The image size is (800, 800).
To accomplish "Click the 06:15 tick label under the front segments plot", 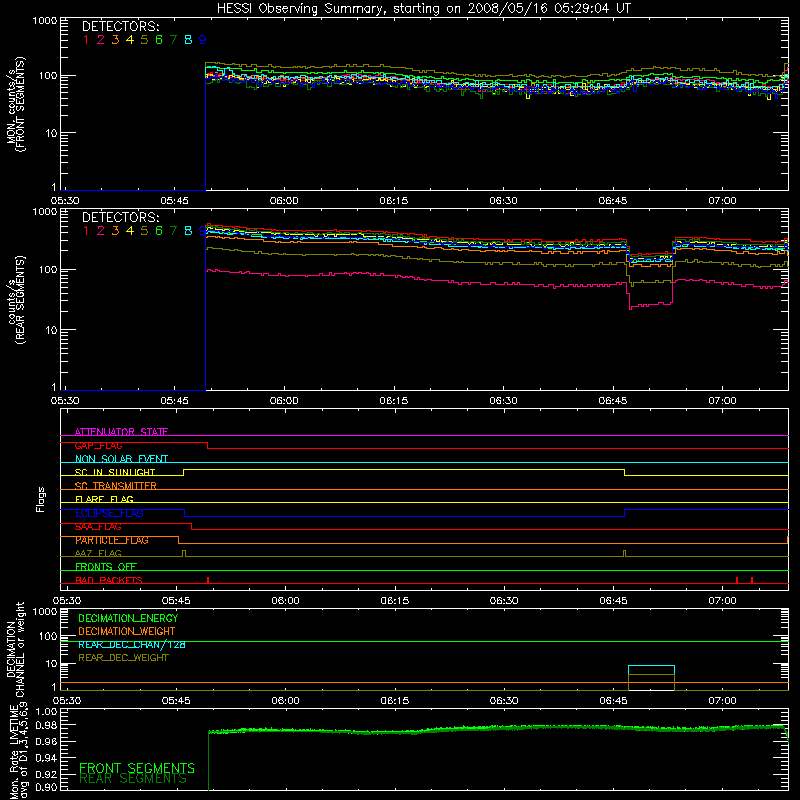I will tap(393, 201).
